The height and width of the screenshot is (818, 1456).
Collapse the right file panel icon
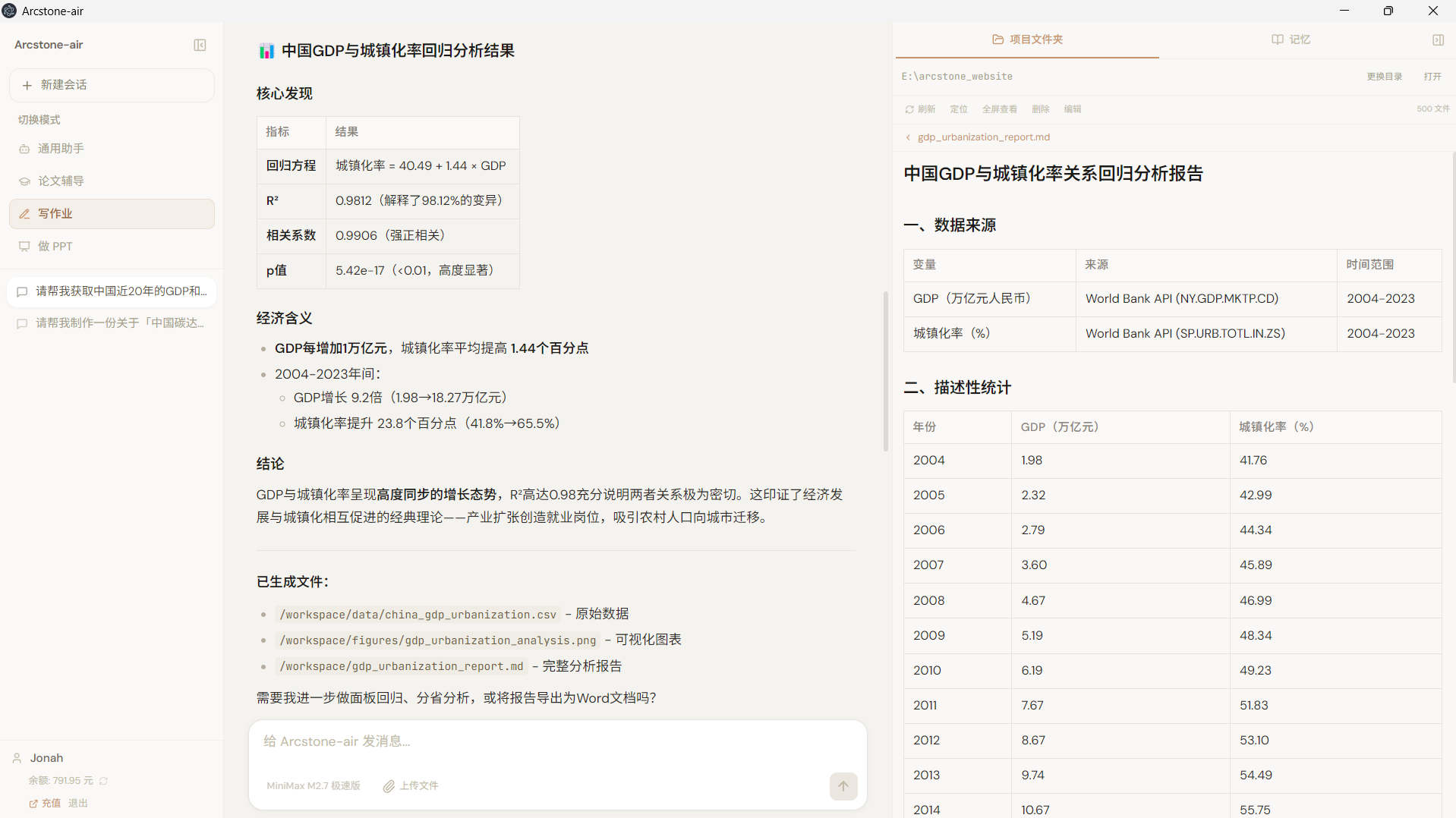[1438, 39]
